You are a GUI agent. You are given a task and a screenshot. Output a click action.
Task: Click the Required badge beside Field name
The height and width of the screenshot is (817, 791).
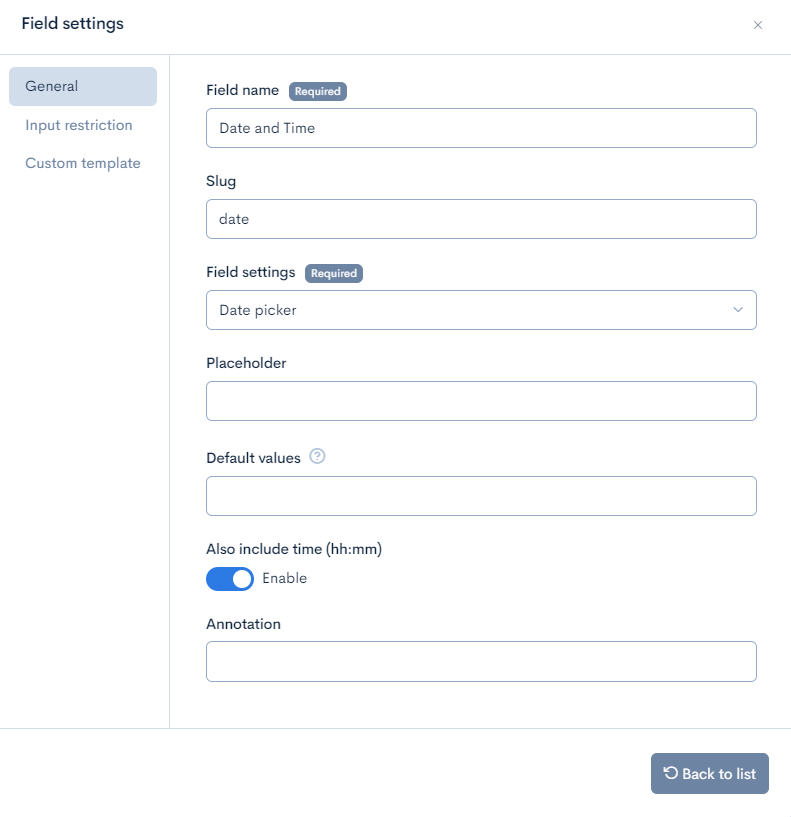pos(318,91)
